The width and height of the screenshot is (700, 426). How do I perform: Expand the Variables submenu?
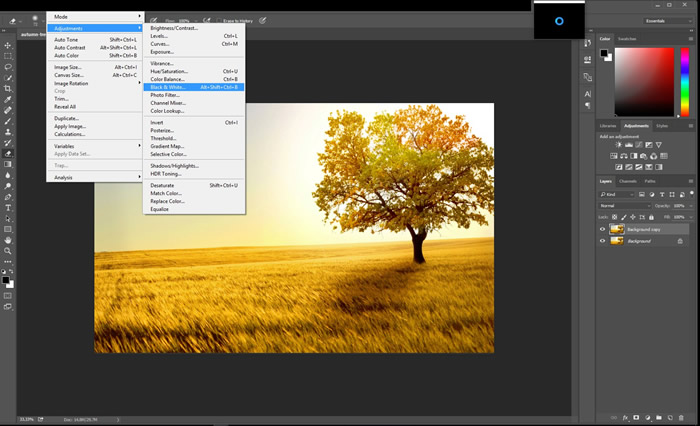click(95, 146)
